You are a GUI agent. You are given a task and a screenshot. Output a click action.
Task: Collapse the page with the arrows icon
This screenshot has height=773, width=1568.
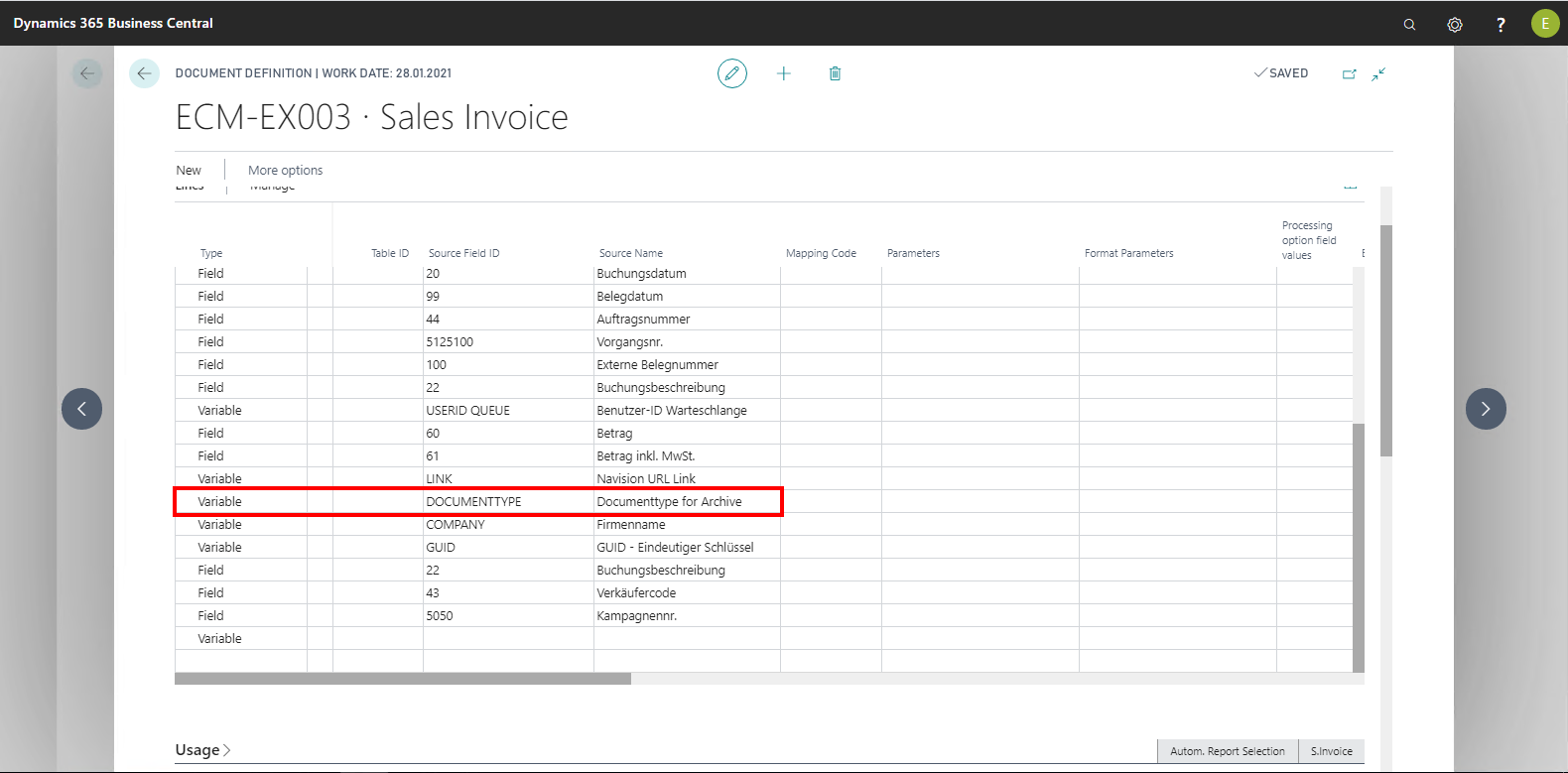[x=1378, y=73]
